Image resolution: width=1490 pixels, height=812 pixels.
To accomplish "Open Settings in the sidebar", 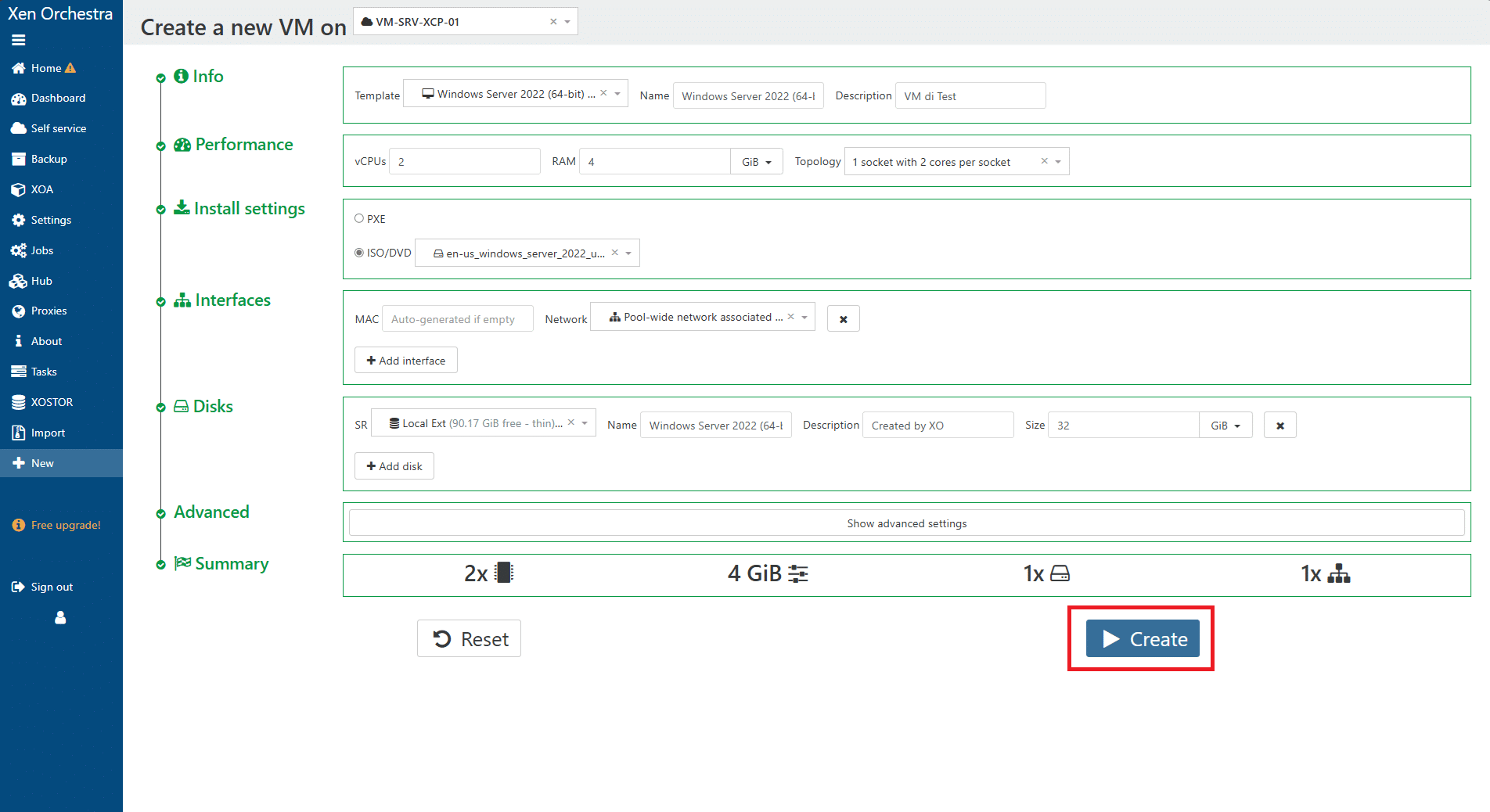I will (61, 220).
